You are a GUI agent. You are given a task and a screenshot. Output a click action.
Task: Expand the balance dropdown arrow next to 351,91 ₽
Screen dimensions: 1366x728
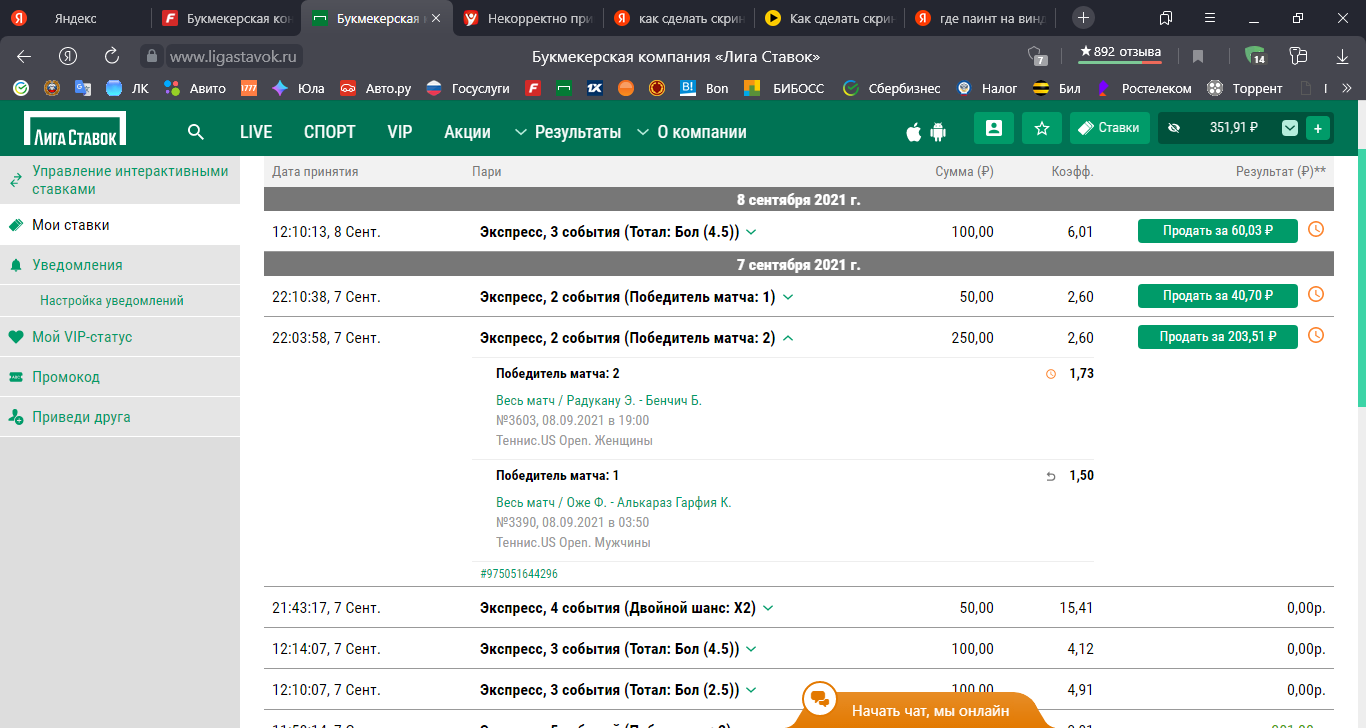pos(1290,128)
